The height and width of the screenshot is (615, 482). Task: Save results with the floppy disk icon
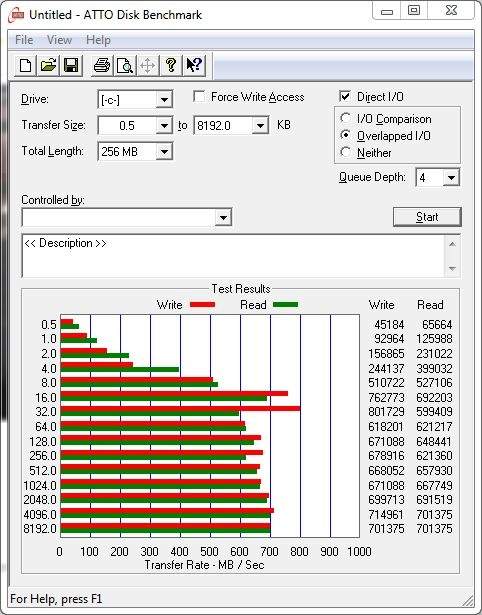(71, 65)
